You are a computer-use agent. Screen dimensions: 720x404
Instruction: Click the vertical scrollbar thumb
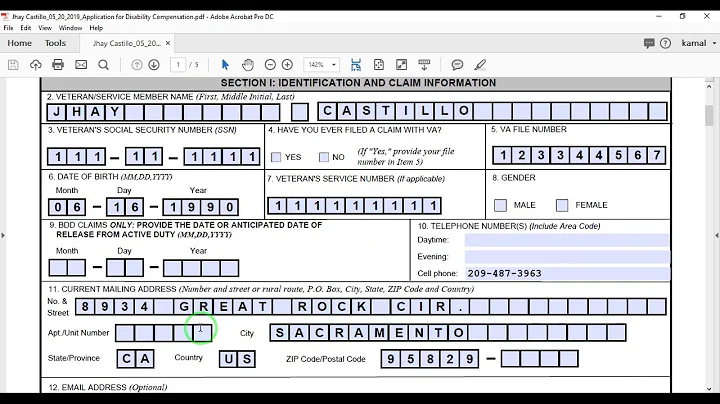(709, 115)
